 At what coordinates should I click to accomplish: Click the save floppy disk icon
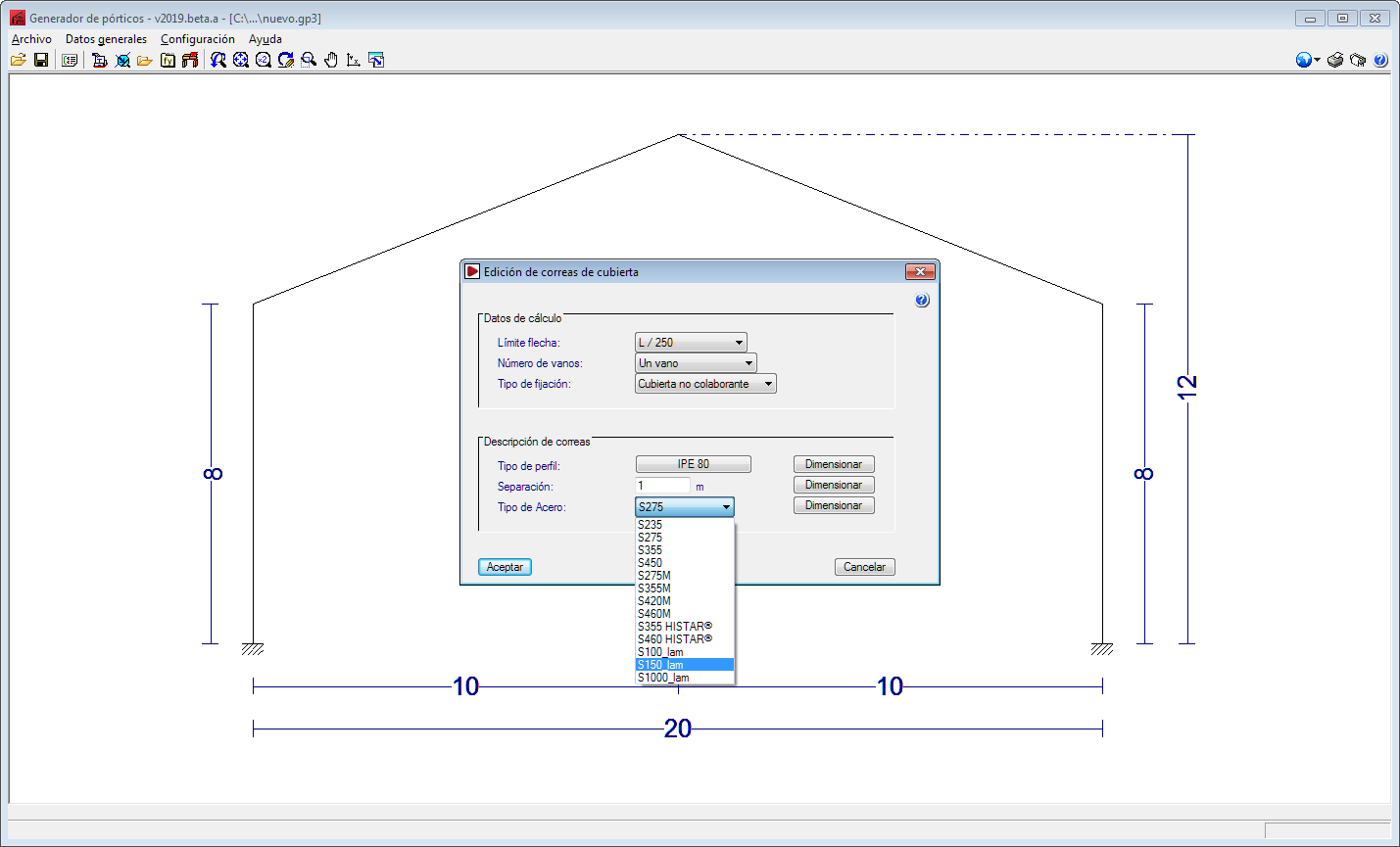pyautogui.click(x=41, y=60)
